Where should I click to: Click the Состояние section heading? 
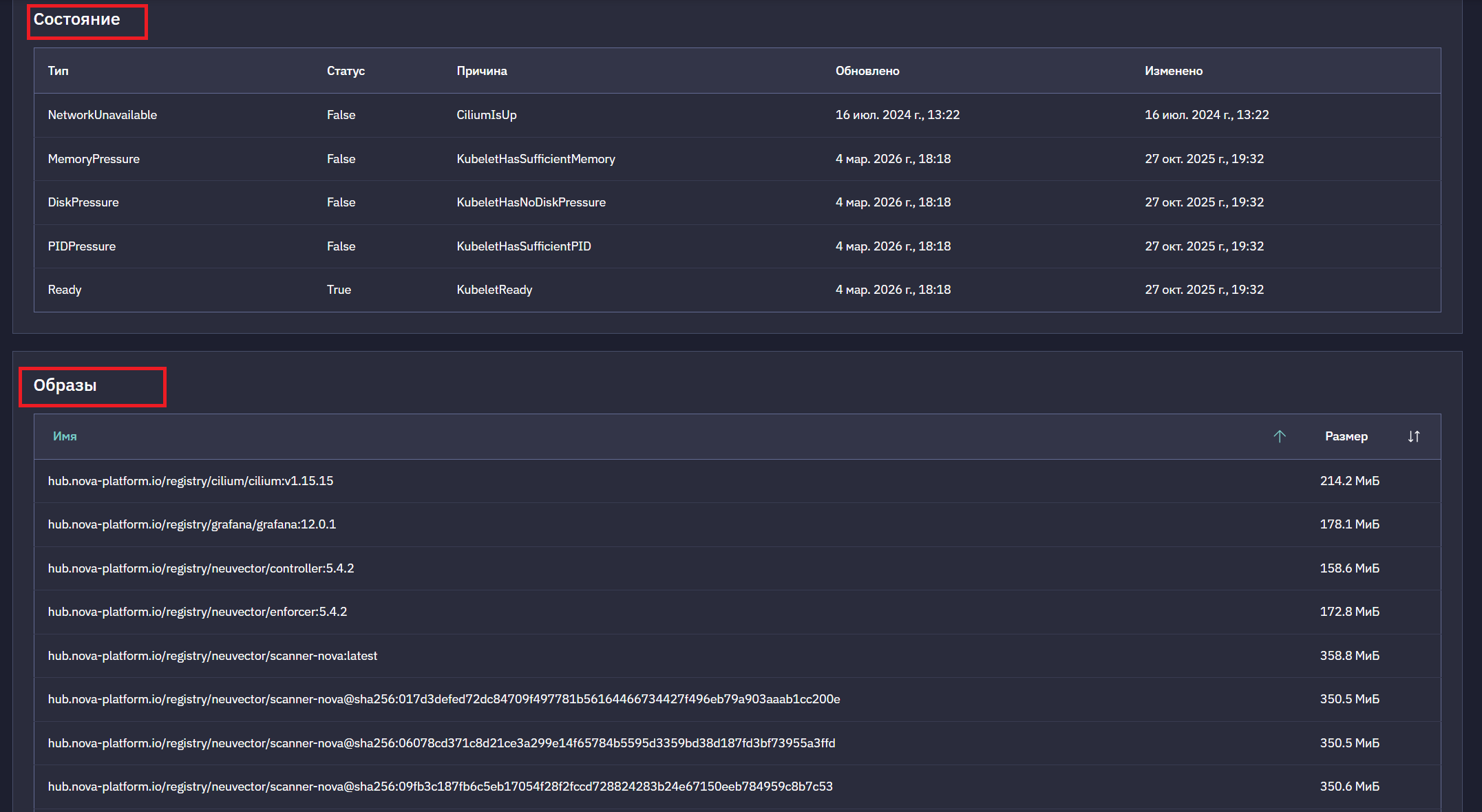76,19
